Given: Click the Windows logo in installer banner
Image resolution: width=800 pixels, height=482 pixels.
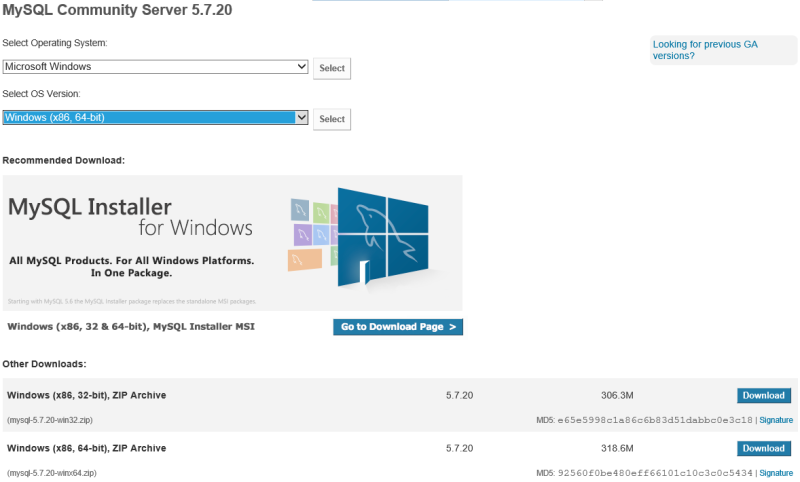Looking at the screenshot, I should point(383,237).
